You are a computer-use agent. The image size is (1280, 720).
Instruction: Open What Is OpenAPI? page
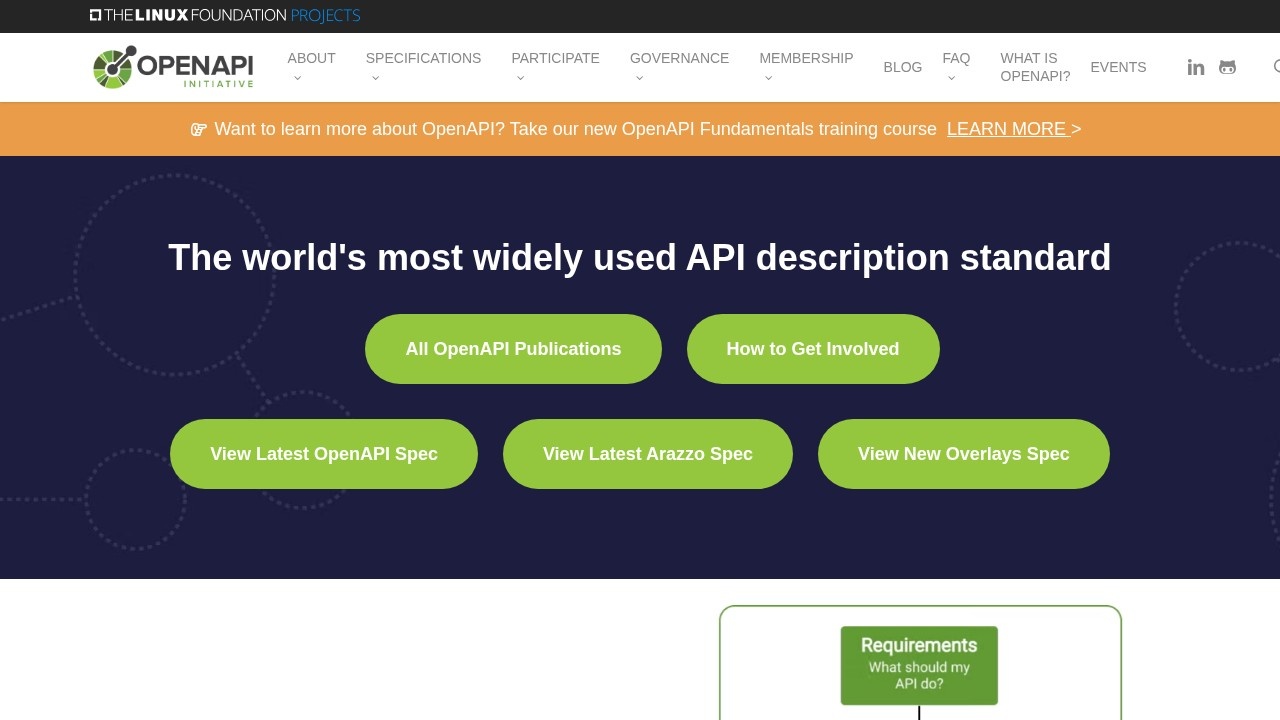[1035, 67]
